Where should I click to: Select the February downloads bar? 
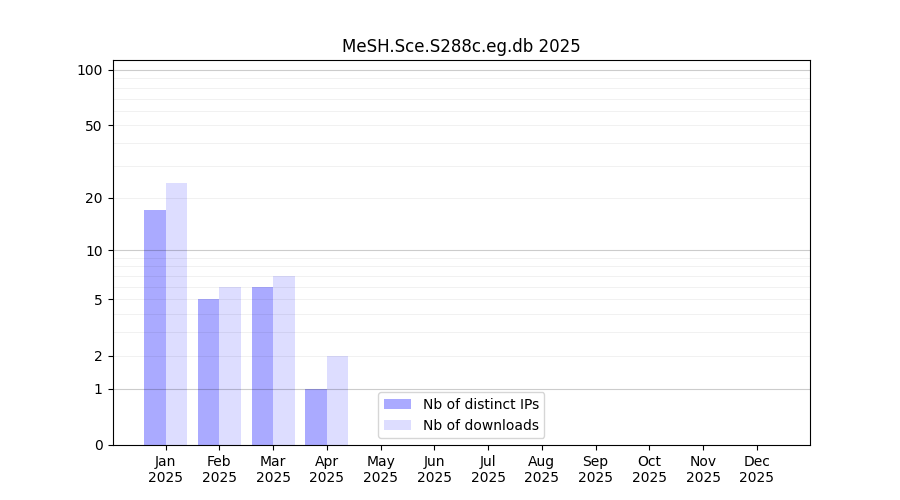click(x=230, y=366)
